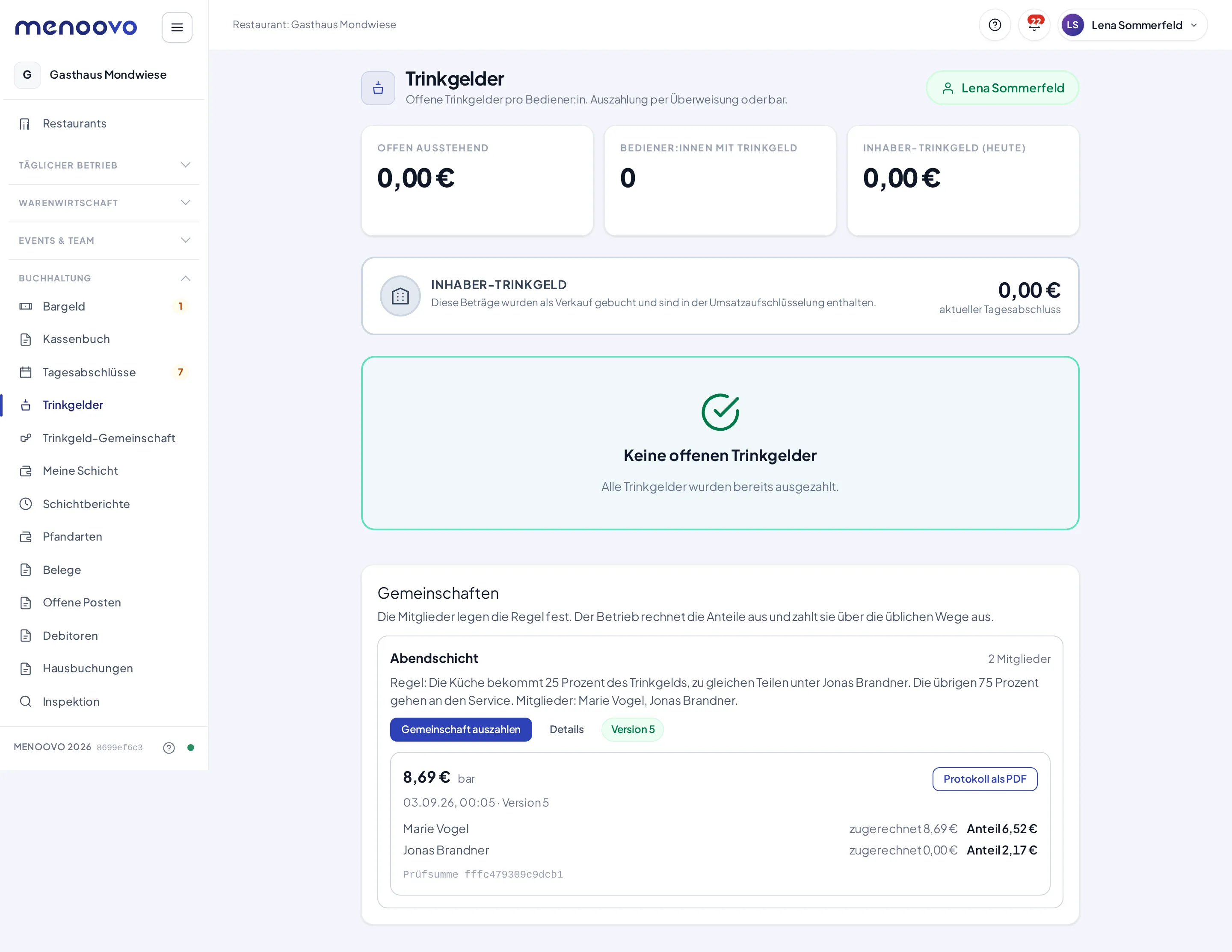
Task: Open Offene Posten in the sidebar
Action: pos(104,602)
